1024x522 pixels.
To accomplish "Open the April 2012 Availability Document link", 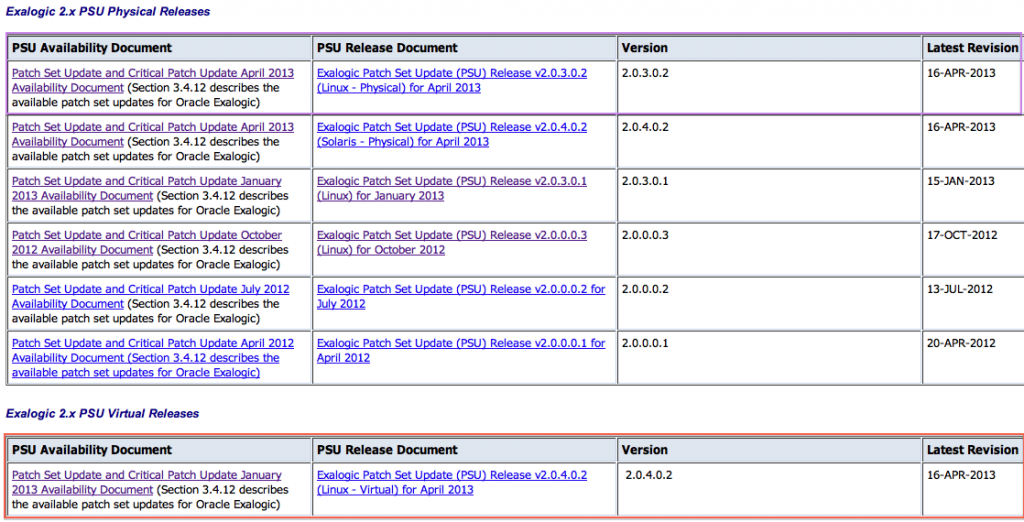I will click(x=153, y=358).
